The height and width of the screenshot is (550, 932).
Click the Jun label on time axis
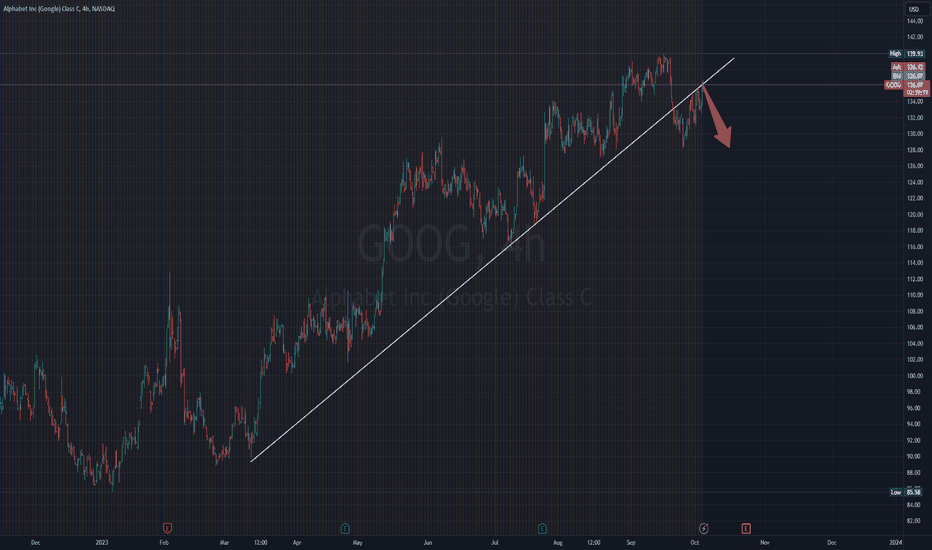[x=427, y=542]
